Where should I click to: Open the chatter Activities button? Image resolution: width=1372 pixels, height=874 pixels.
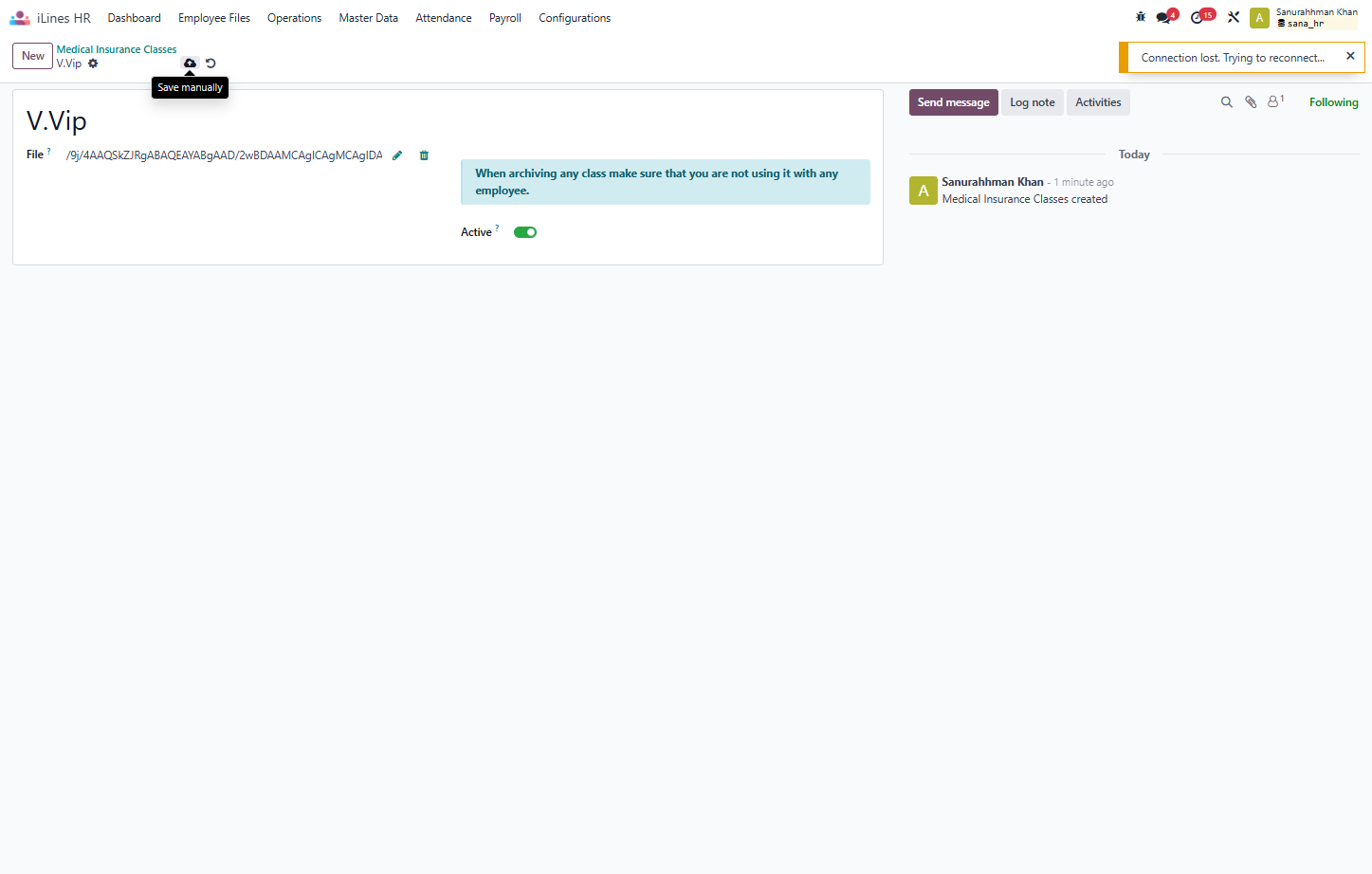1098,102
